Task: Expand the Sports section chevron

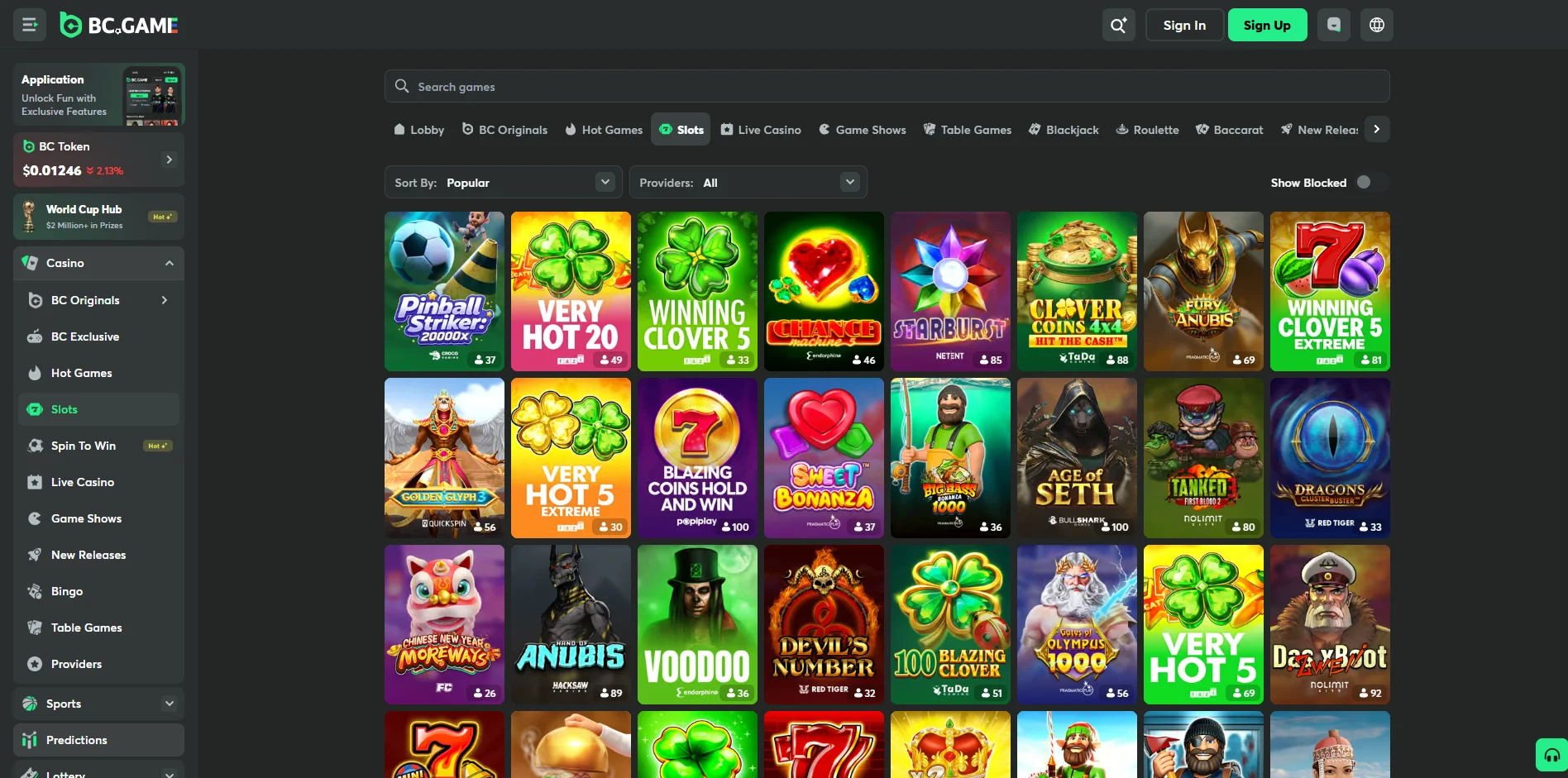Action: click(170, 704)
